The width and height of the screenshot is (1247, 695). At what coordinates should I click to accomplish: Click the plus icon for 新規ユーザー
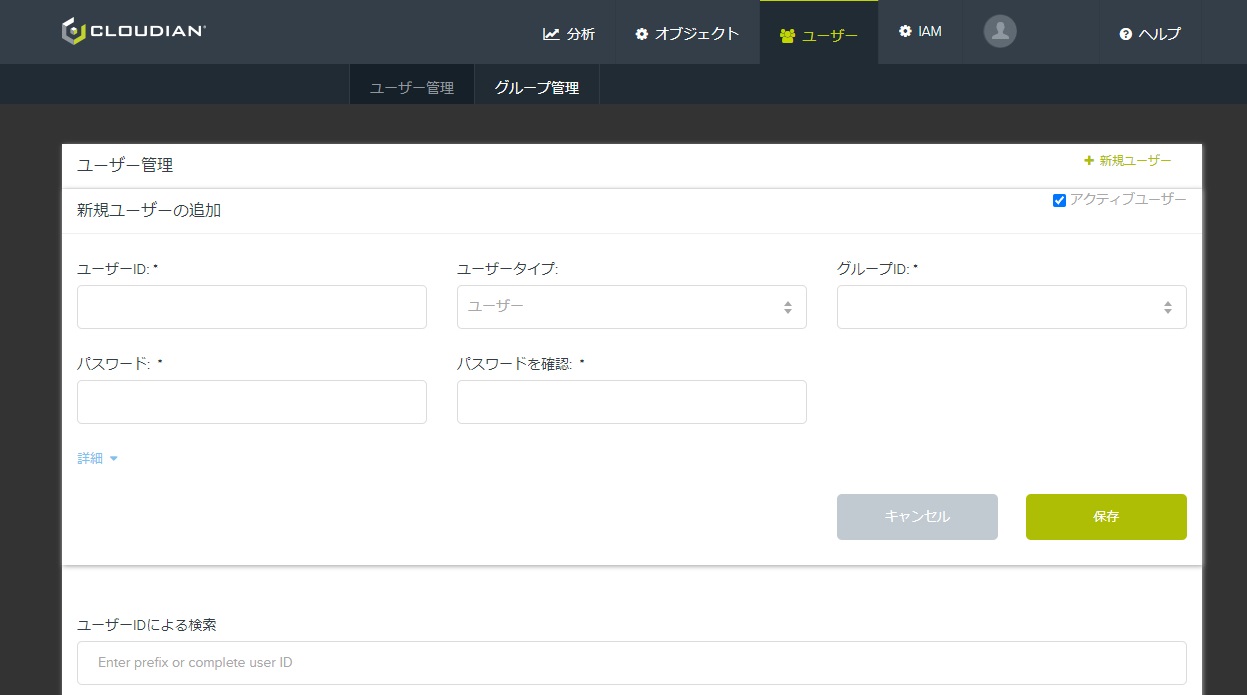click(x=1089, y=161)
